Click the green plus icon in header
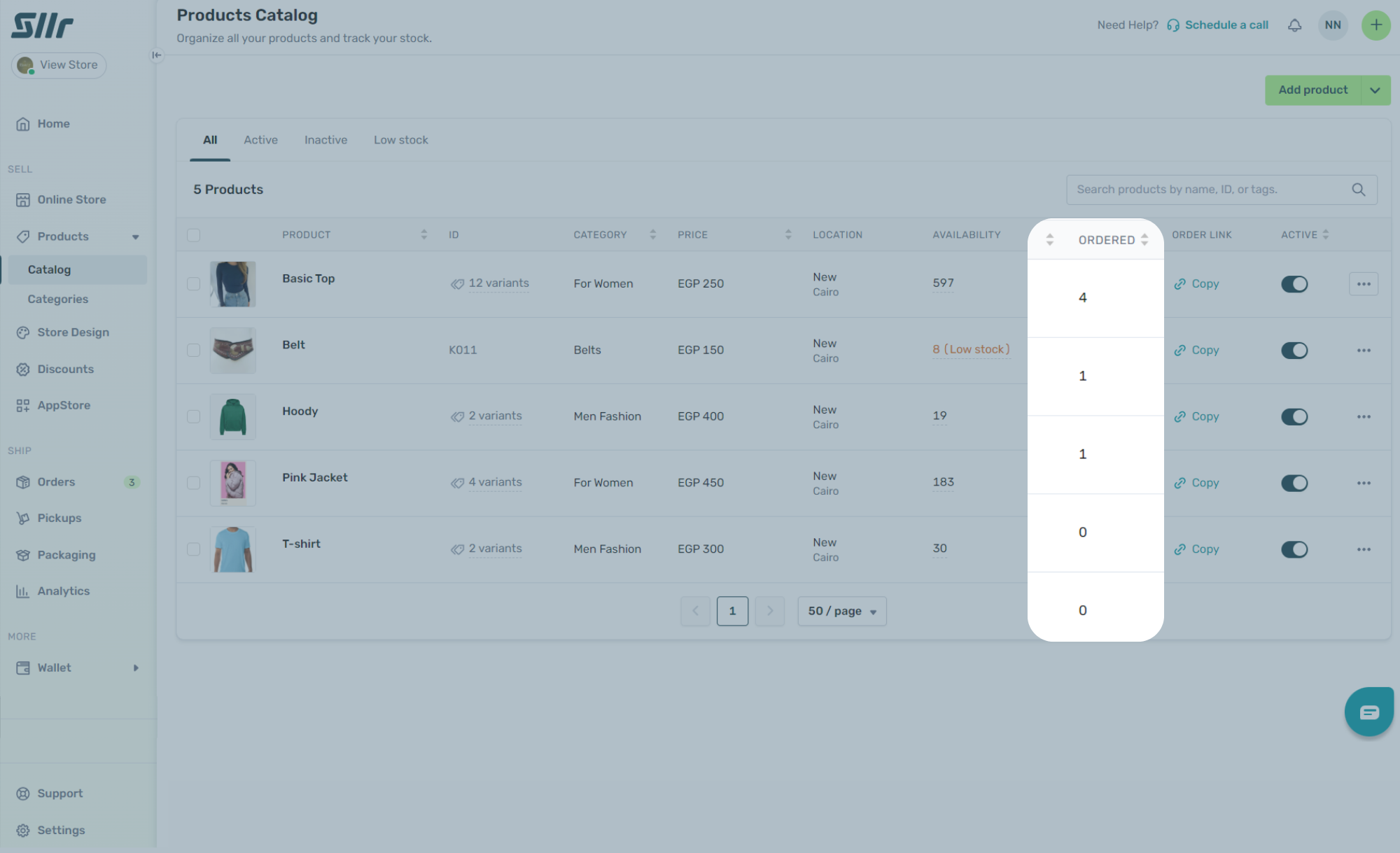Screen dimensions: 1400x853 [1375, 25]
